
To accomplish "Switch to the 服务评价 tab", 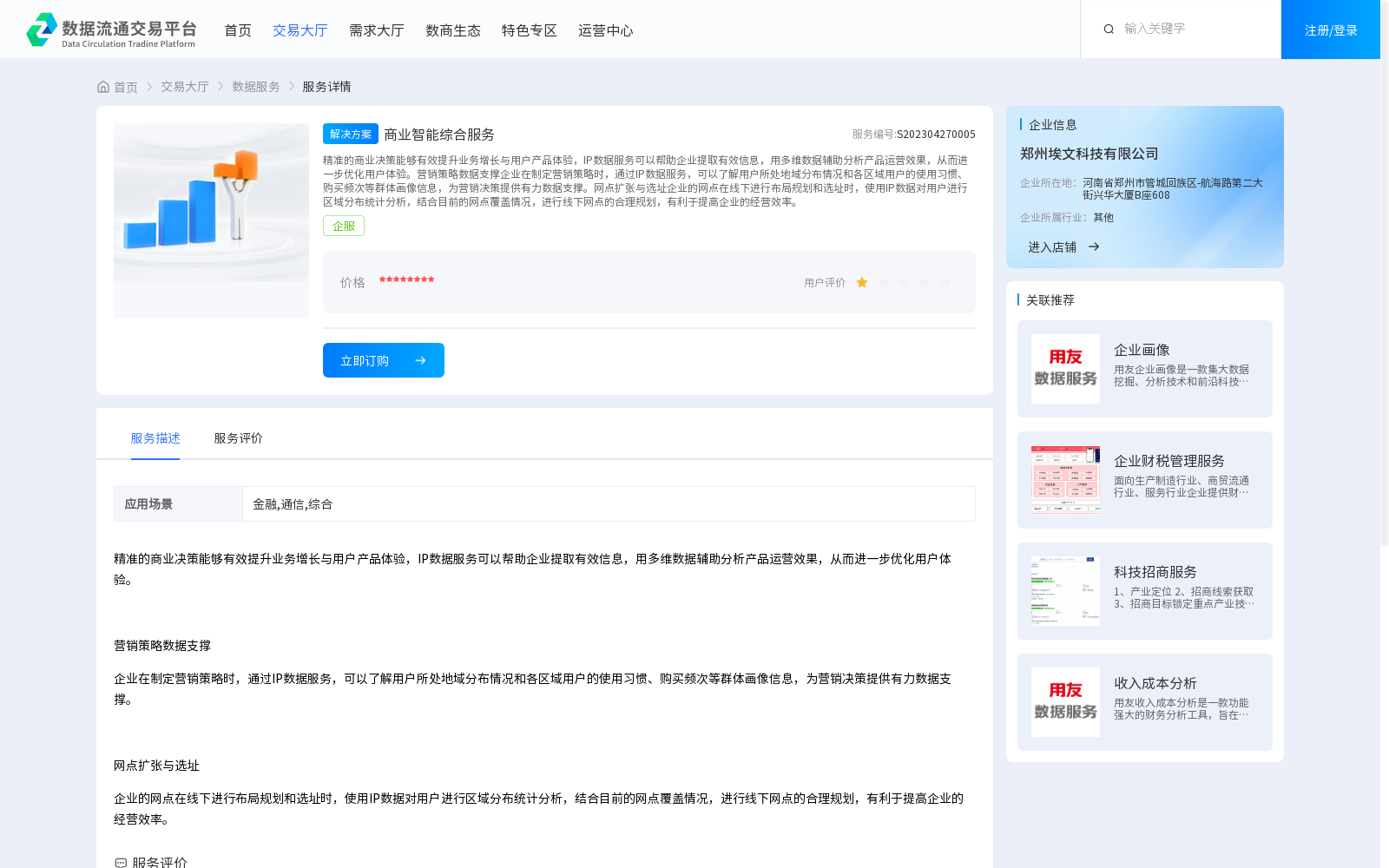I will (x=239, y=438).
